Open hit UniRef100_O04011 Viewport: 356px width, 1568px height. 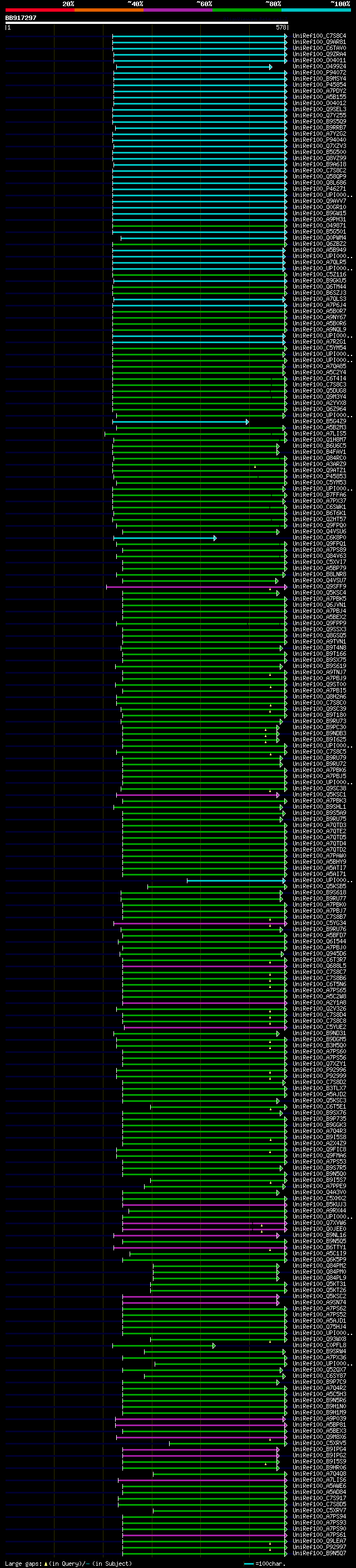click(x=319, y=60)
